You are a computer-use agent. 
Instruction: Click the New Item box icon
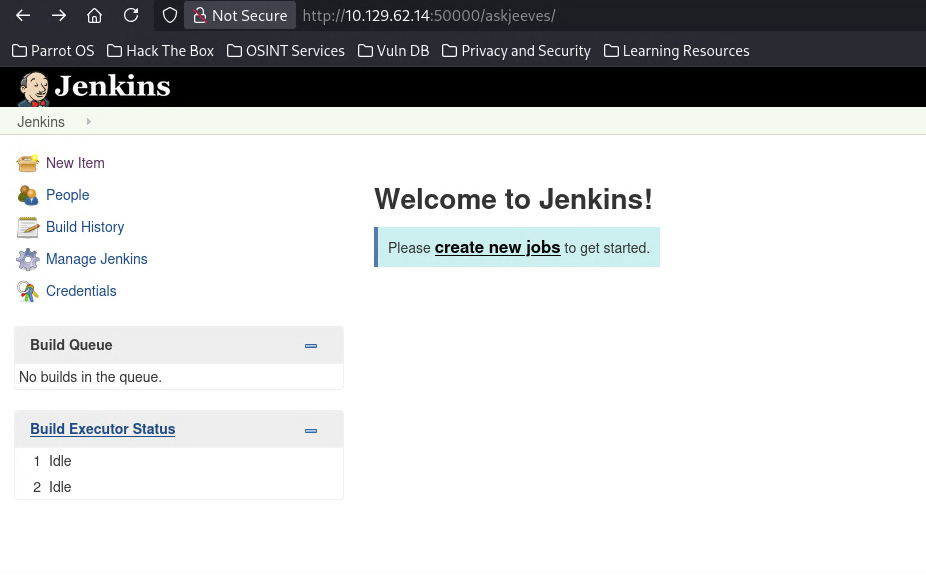coord(27,163)
